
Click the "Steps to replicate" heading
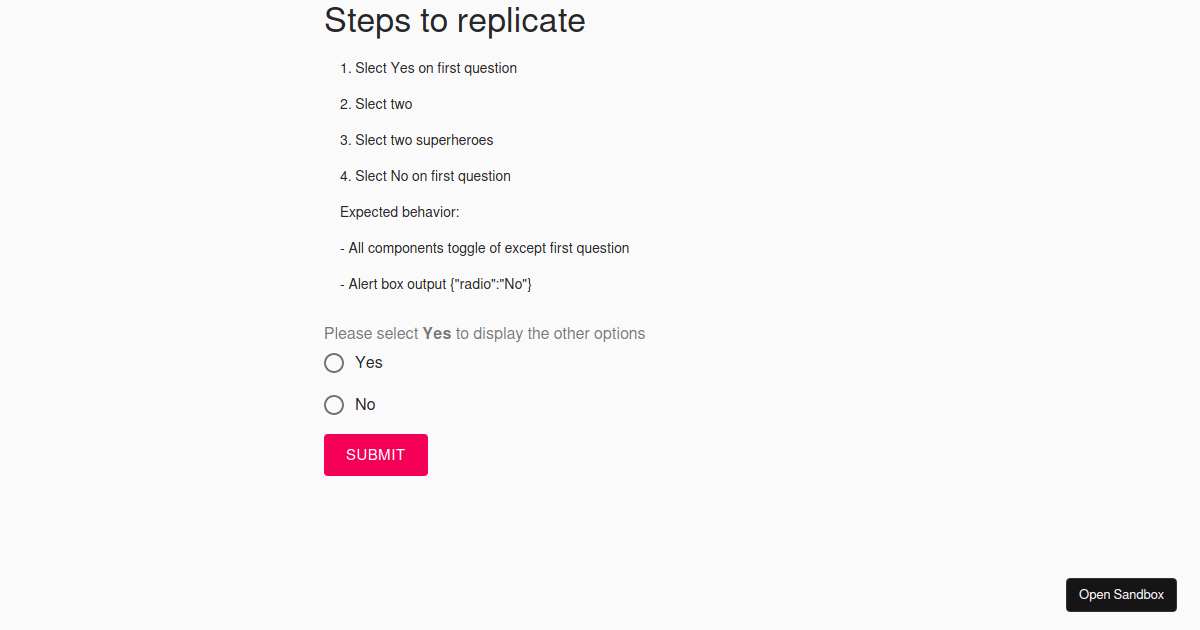455,20
